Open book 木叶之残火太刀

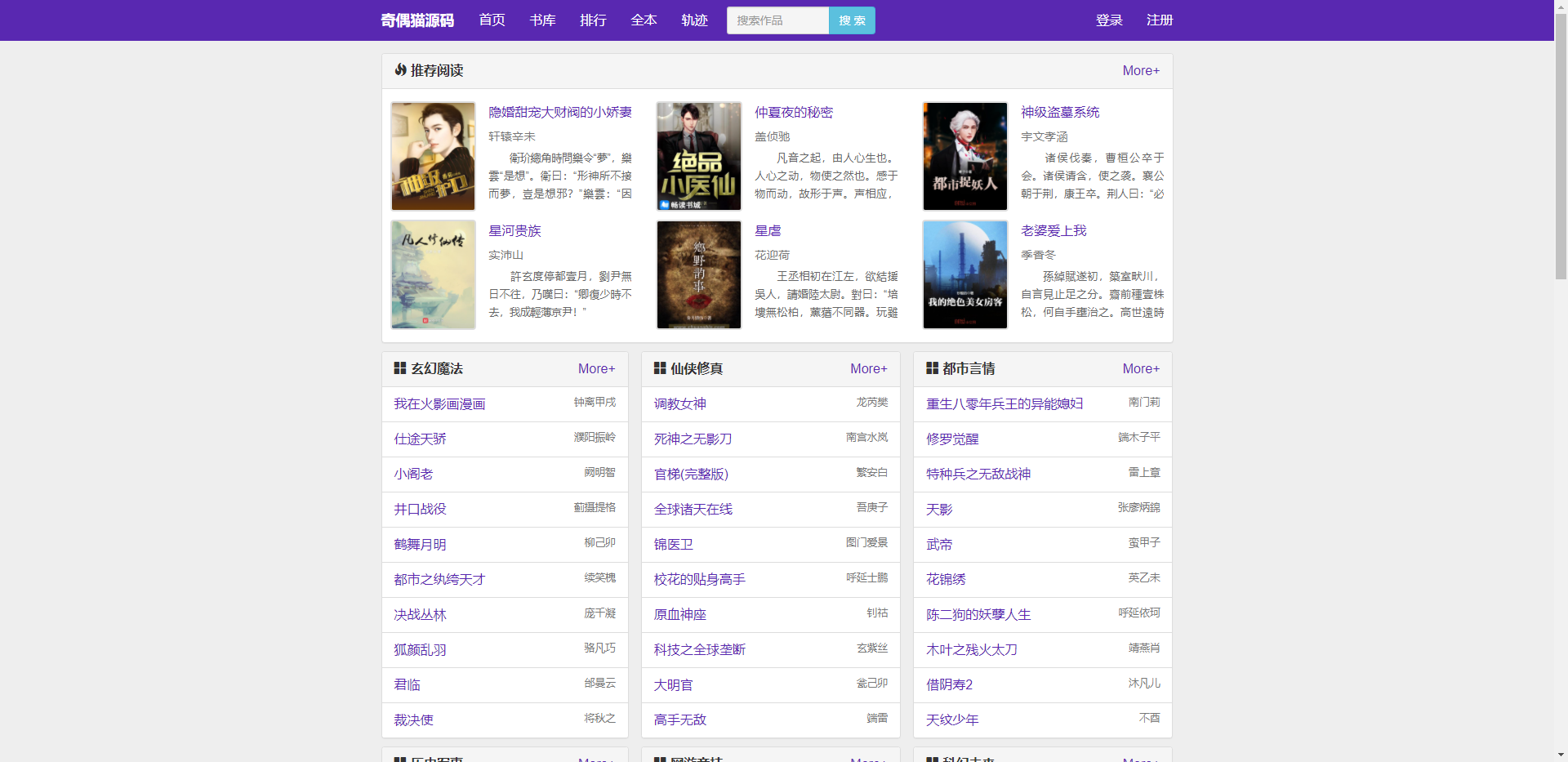(972, 650)
